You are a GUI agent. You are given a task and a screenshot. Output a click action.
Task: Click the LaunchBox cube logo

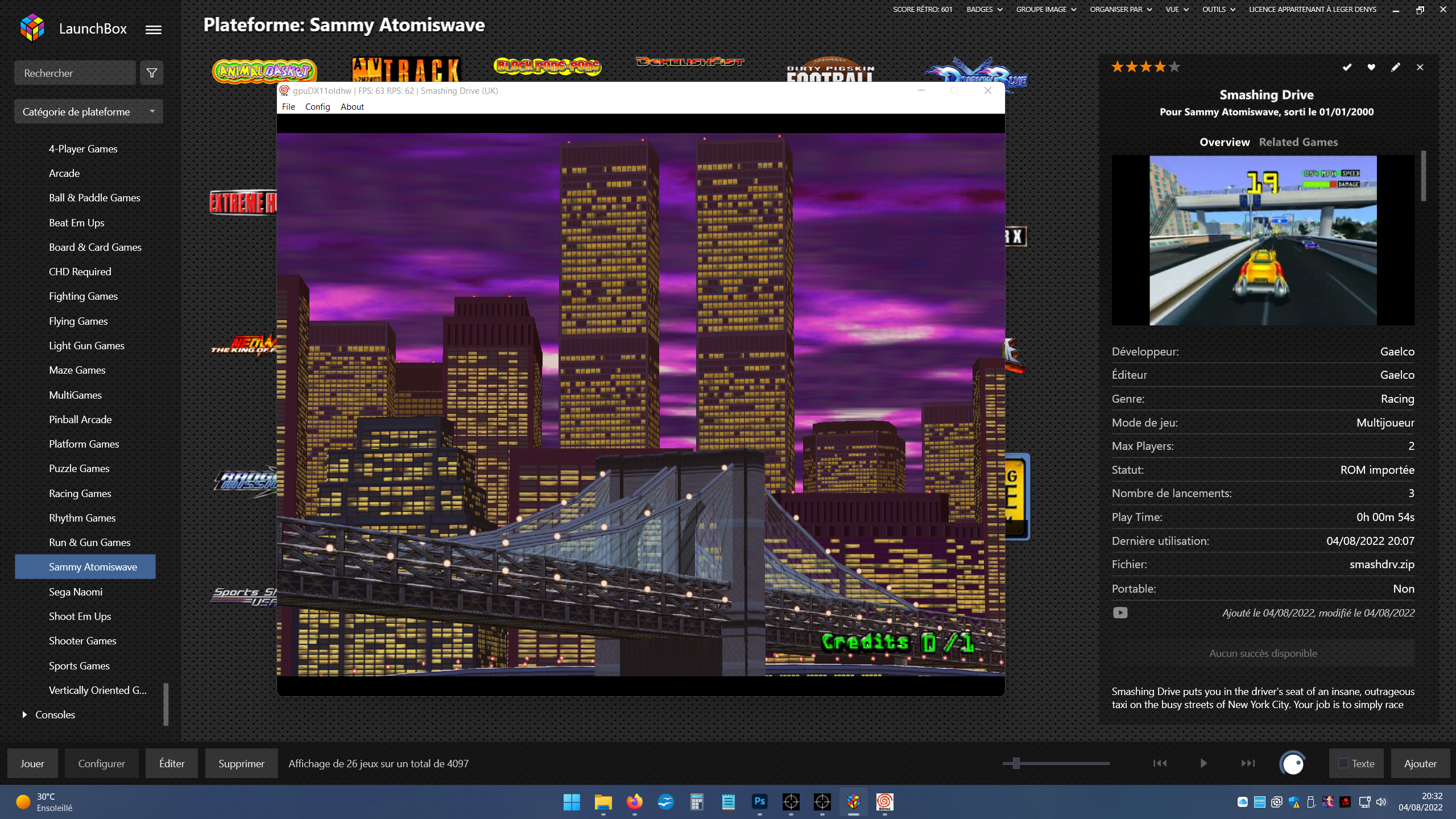32,28
